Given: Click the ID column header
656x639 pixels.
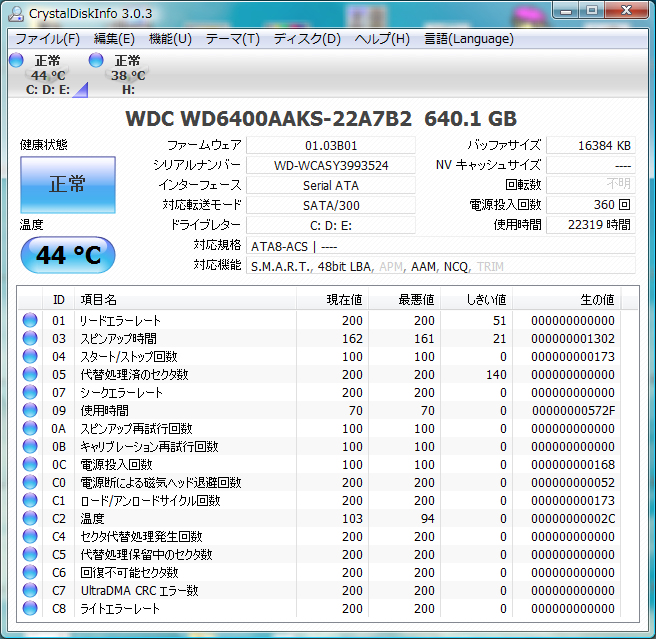Looking at the screenshot, I should tap(59, 299).
